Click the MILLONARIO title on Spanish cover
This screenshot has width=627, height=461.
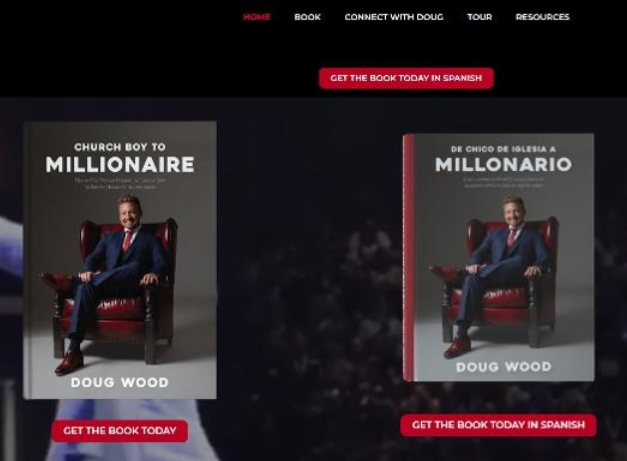[x=503, y=164]
